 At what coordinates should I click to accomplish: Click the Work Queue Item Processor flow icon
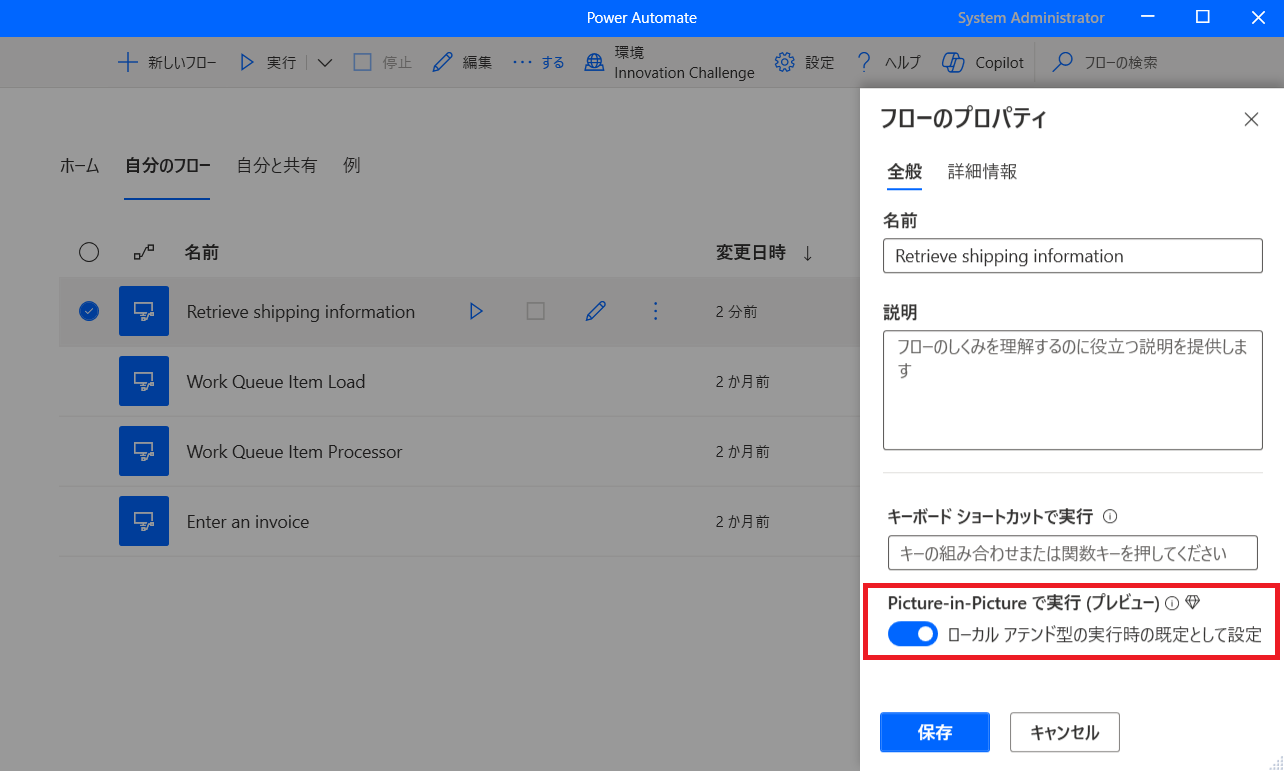click(144, 451)
